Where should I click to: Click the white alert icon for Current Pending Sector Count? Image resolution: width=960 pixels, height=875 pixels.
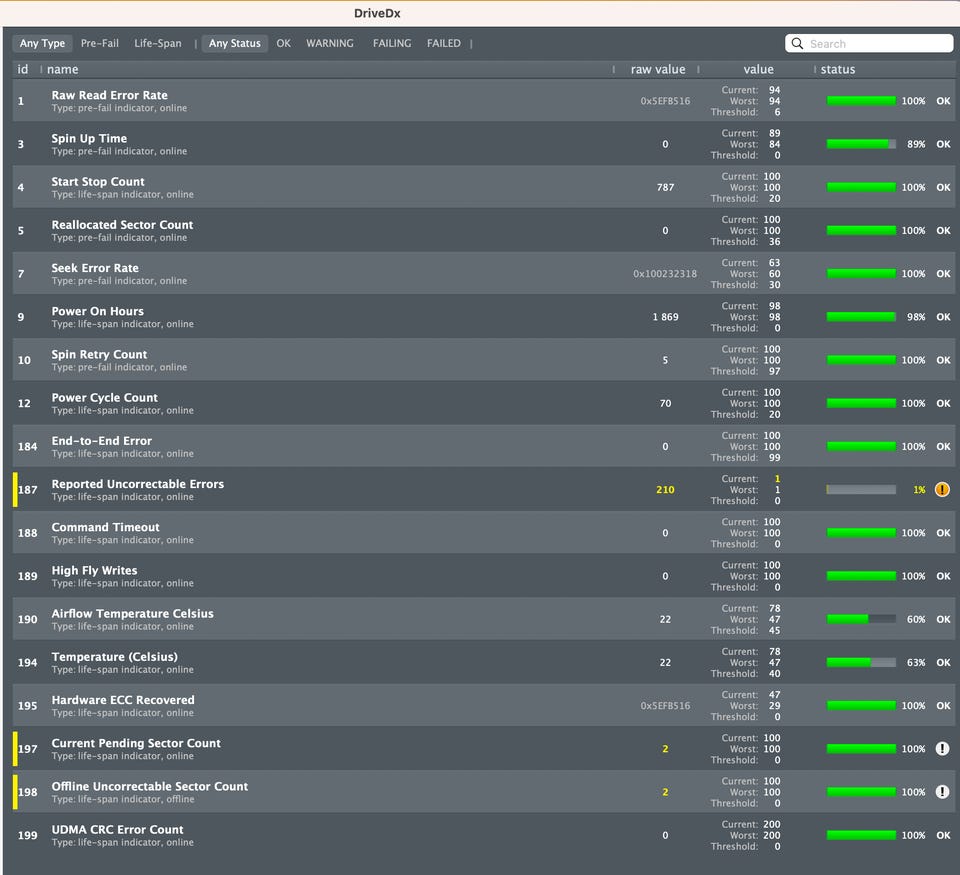[x=942, y=748]
